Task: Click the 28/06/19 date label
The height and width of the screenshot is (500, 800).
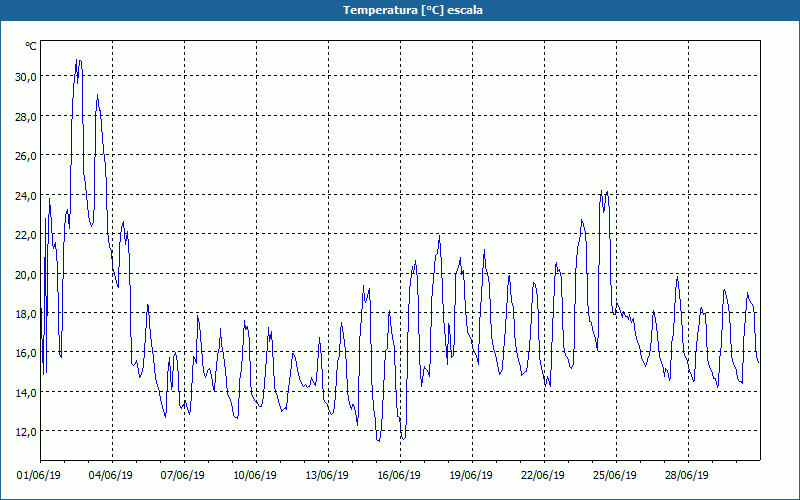Action: [x=687, y=476]
